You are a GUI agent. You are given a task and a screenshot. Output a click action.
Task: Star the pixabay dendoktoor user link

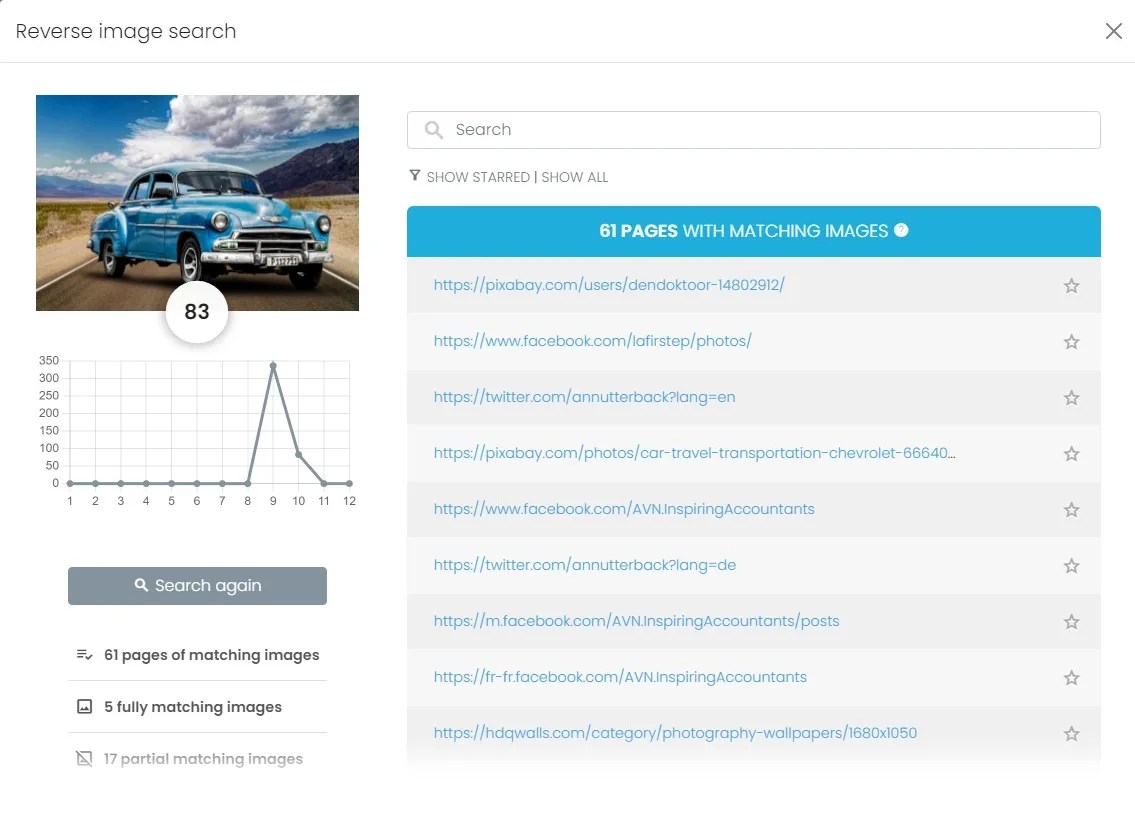coord(1071,286)
